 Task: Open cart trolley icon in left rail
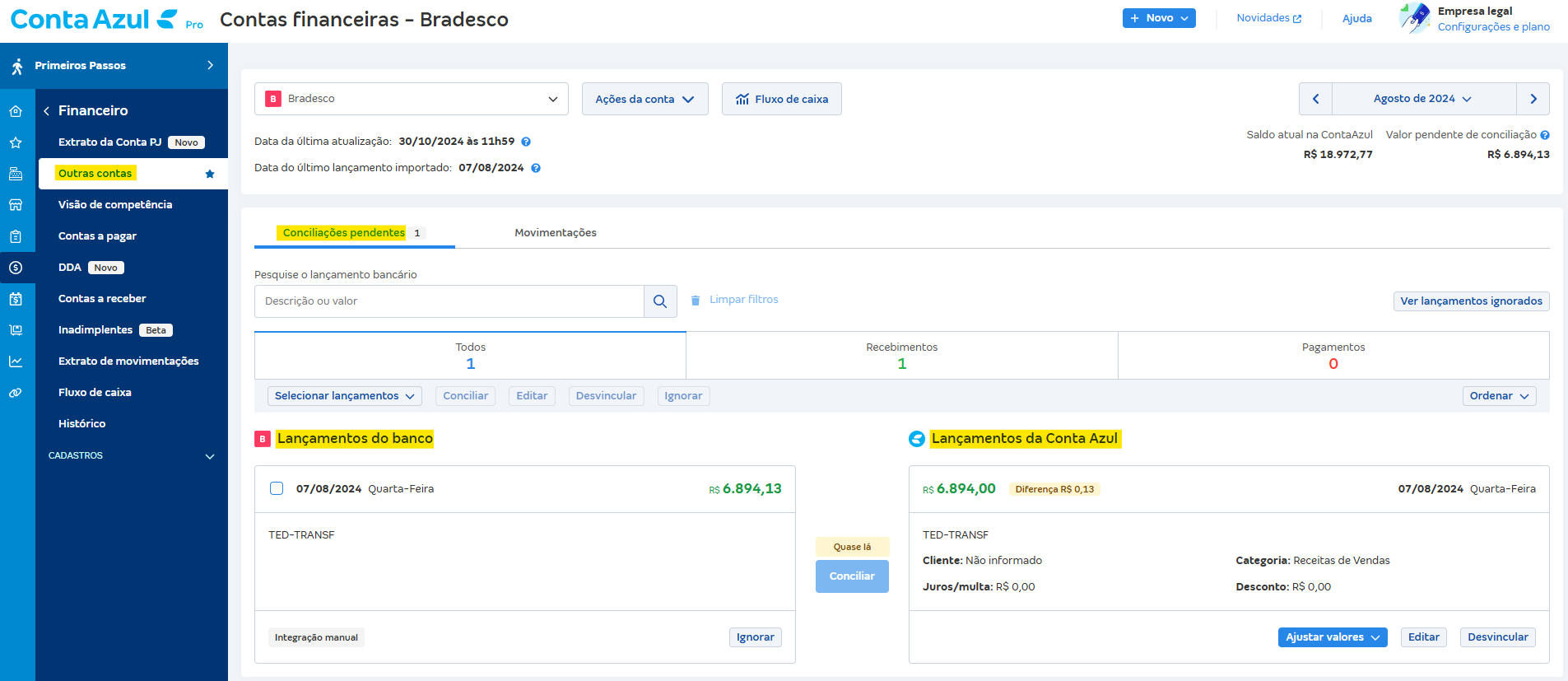[16, 330]
